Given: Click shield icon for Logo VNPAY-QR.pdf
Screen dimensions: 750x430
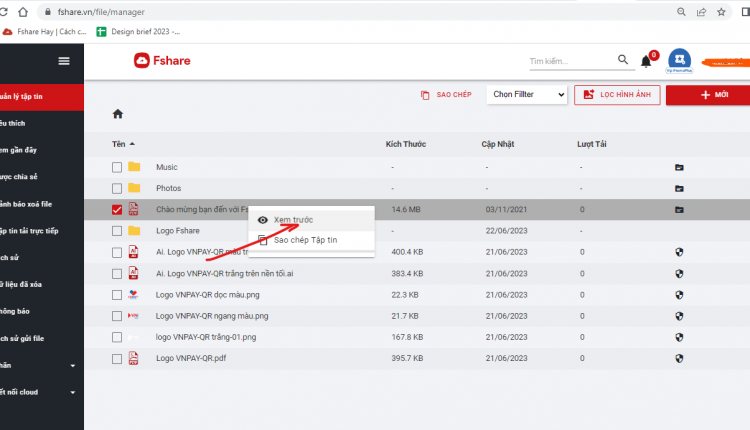Looking at the screenshot, I should click(x=679, y=358).
